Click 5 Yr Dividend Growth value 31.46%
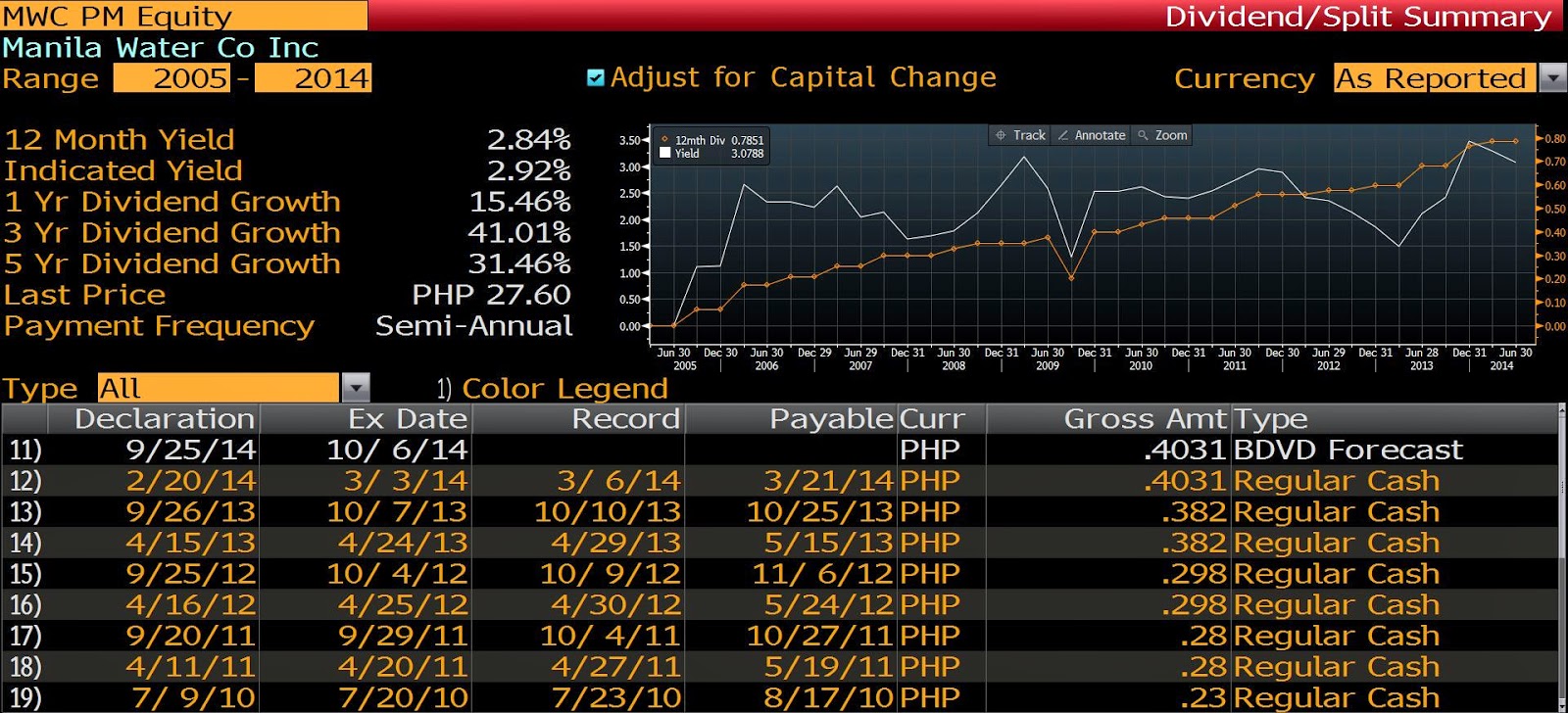The image size is (1568, 713). pyautogui.click(x=520, y=263)
